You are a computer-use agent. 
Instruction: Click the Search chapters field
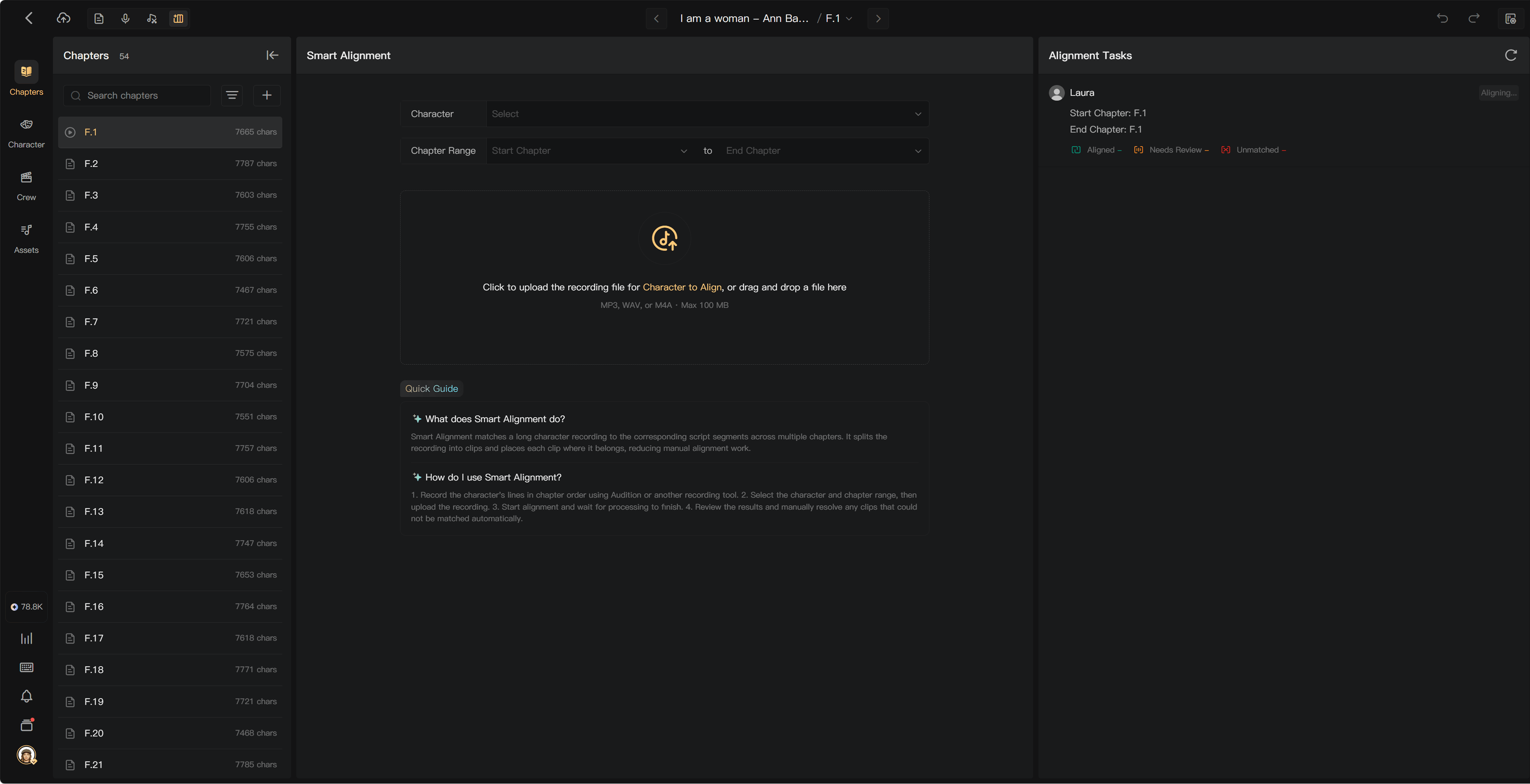point(137,96)
